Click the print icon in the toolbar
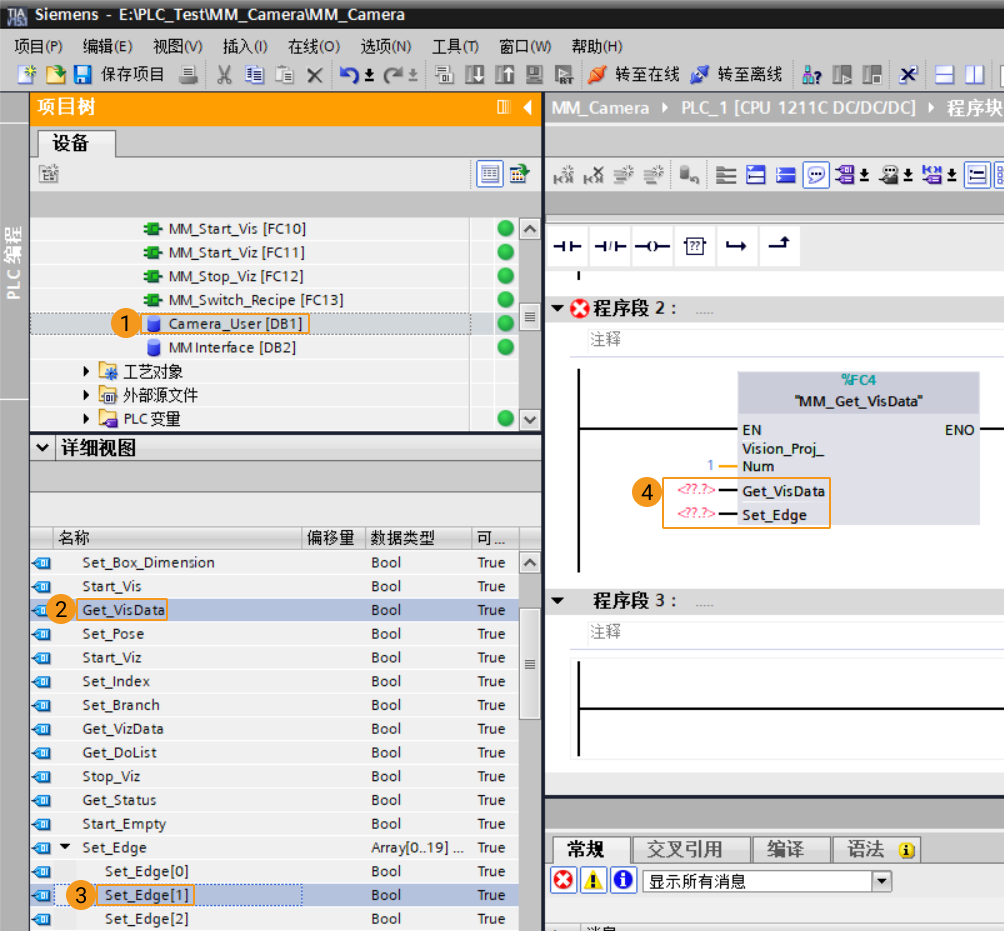This screenshot has width=1004, height=931. pyautogui.click(x=188, y=75)
